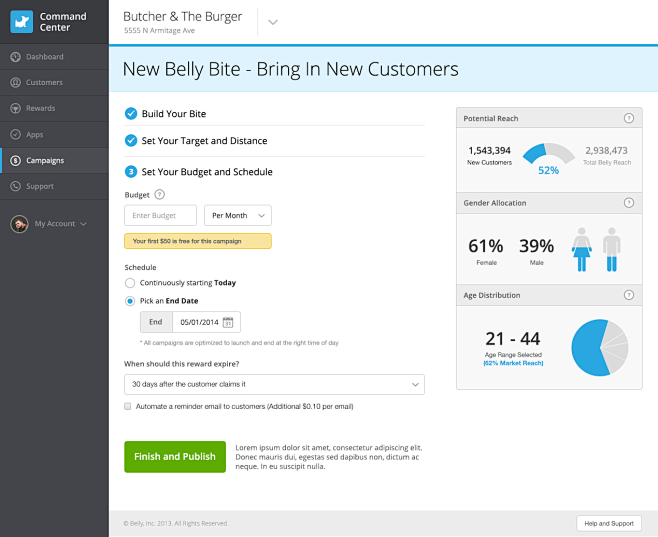Open the reward expiration dropdown
The height and width of the screenshot is (537, 658).
click(274, 384)
